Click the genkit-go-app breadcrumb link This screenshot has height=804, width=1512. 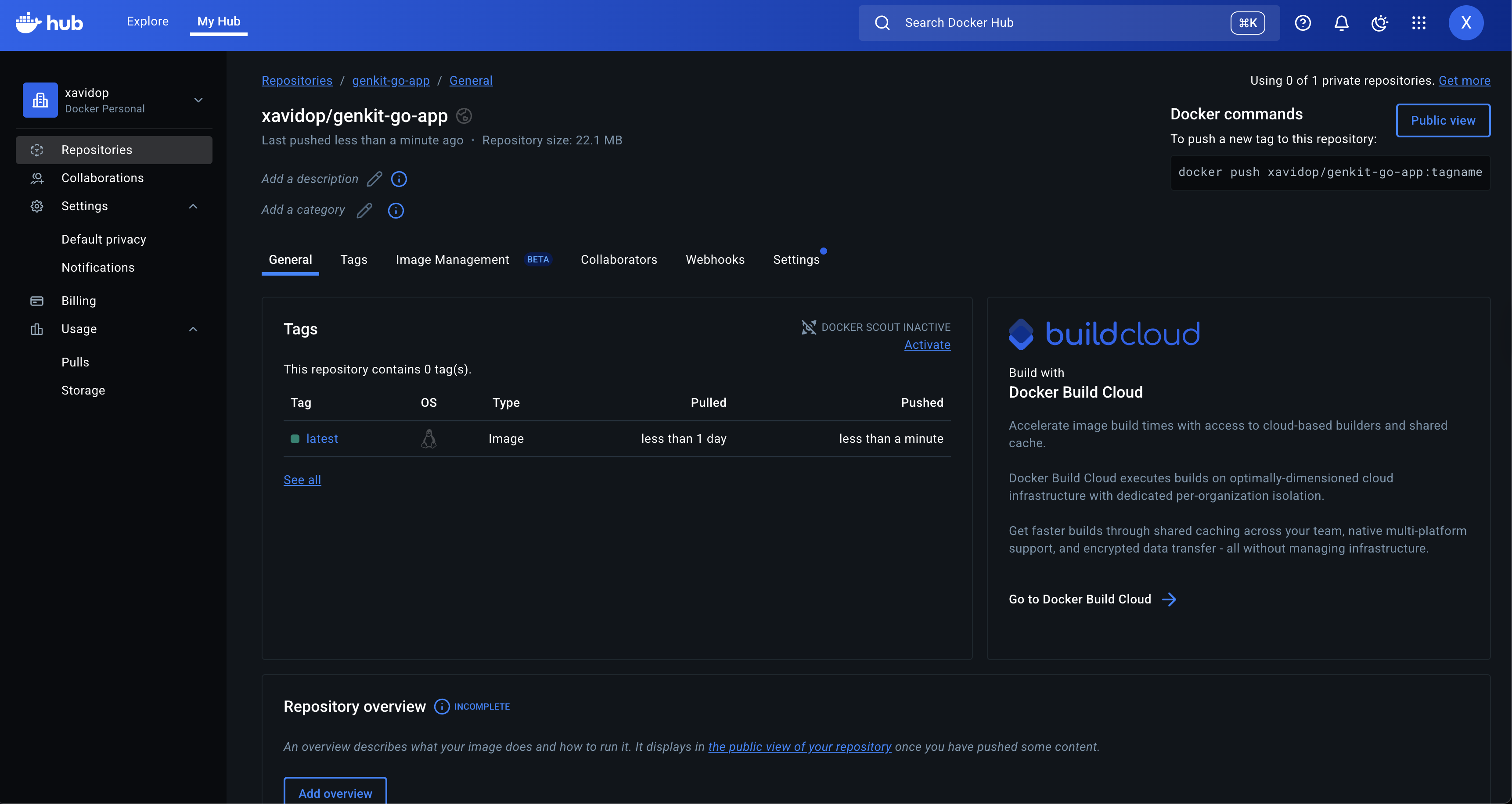391,80
